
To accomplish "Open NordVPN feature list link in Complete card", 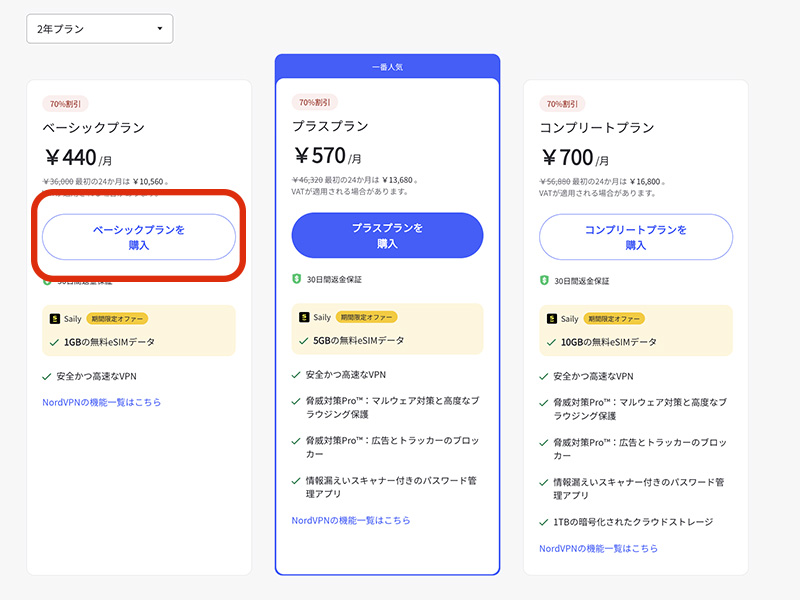I will tap(598, 548).
